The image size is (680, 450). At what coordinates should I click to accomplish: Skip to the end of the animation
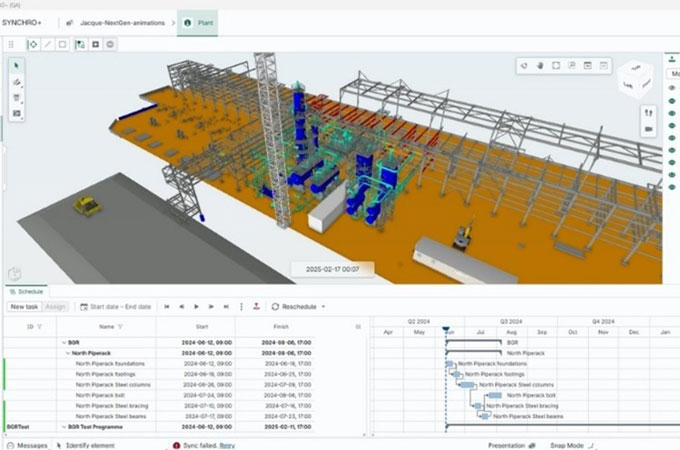(x=226, y=306)
